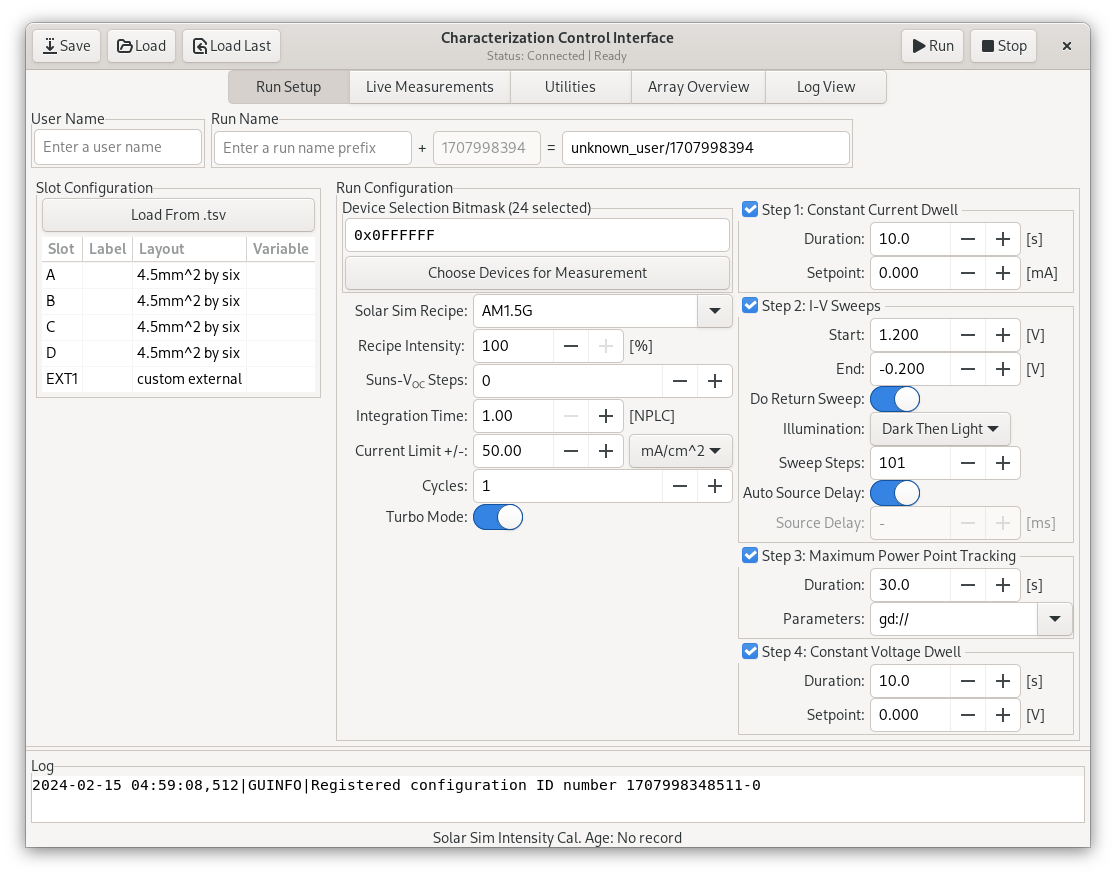Open Solar Sim Recipe dropdown arrow
Screen dimensions: 1116x876
(715, 311)
